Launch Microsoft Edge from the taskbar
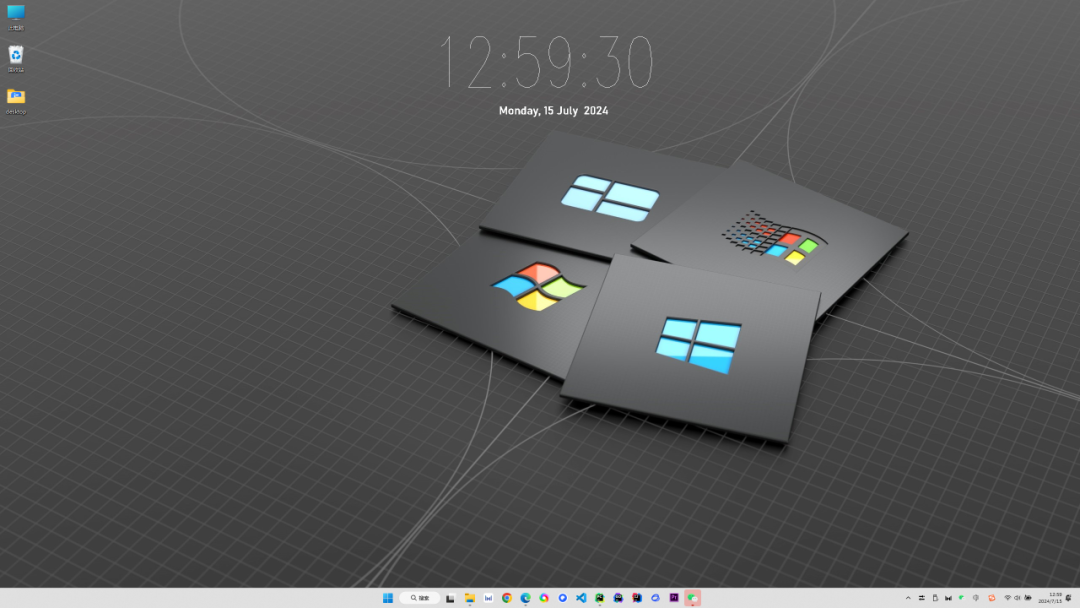The width and height of the screenshot is (1080, 608). (x=526, y=598)
